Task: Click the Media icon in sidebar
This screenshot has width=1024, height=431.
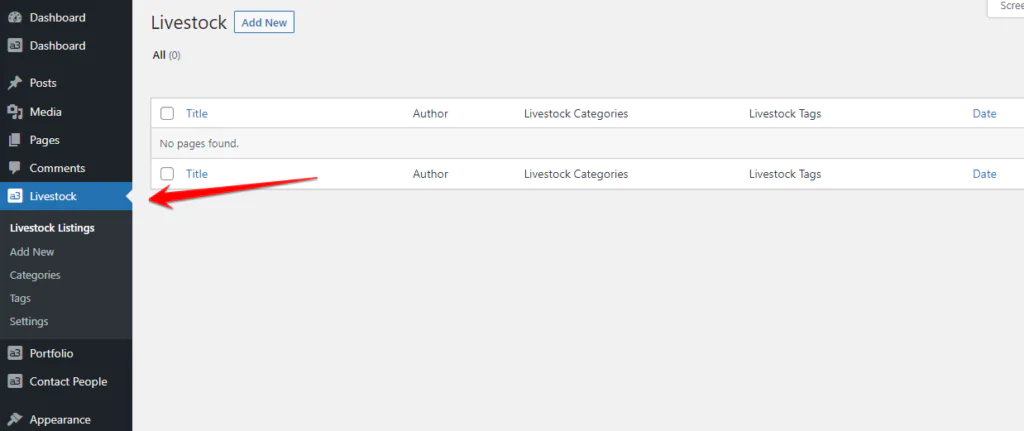Action: pos(15,112)
